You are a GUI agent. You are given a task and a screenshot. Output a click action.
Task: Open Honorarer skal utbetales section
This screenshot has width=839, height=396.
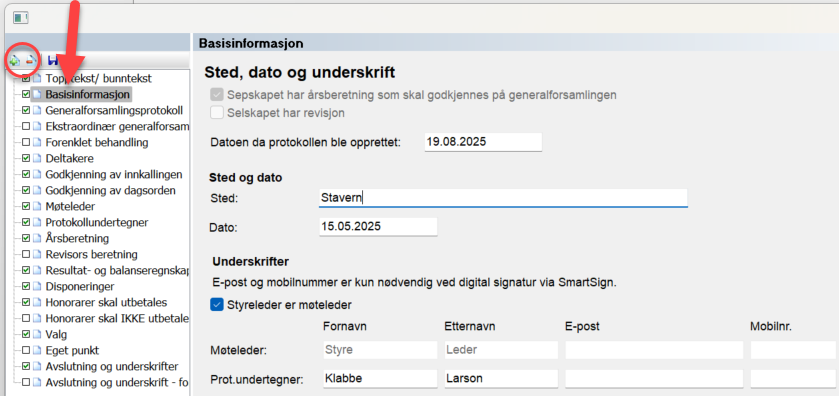106,302
